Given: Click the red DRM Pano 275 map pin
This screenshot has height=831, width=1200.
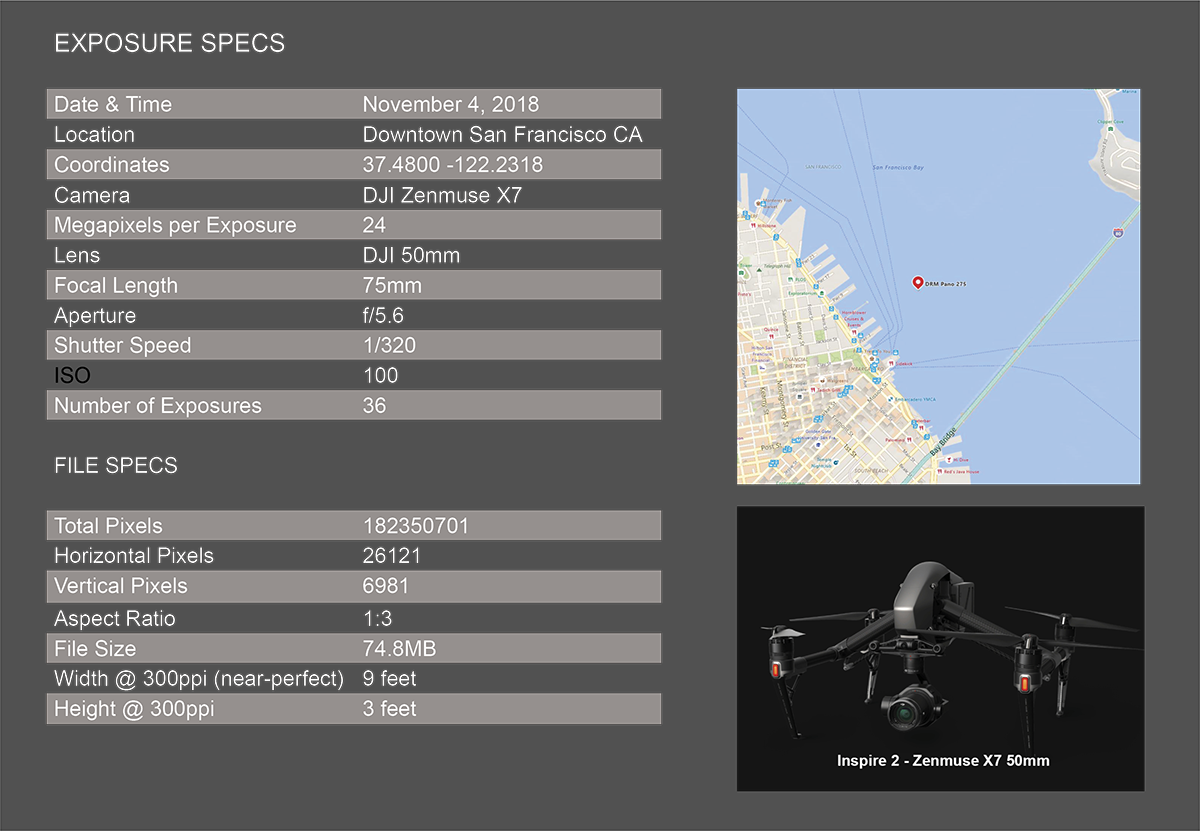Looking at the screenshot, I should click(x=918, y=283).
